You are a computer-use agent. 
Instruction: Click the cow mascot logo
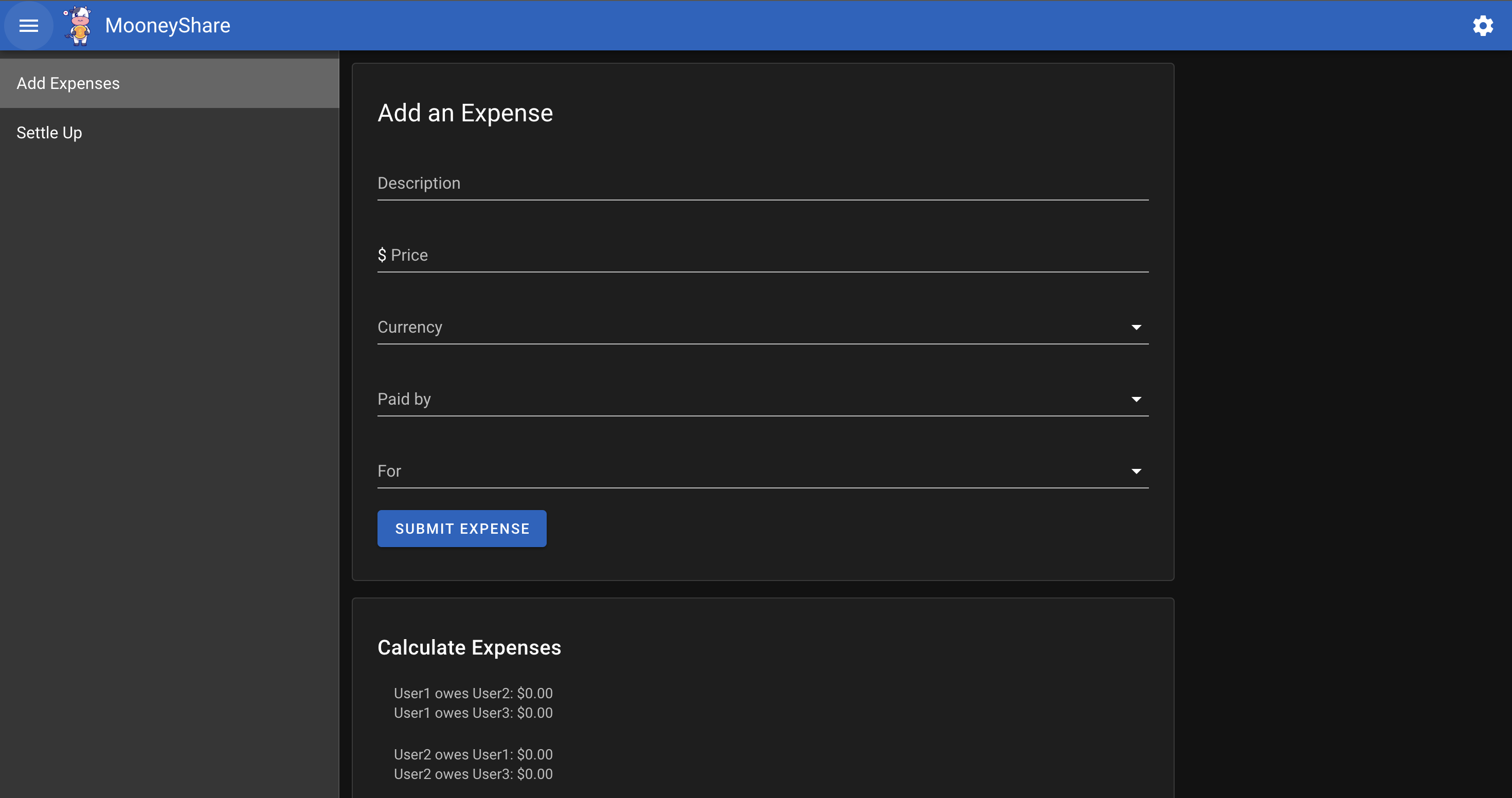[78, 25]
